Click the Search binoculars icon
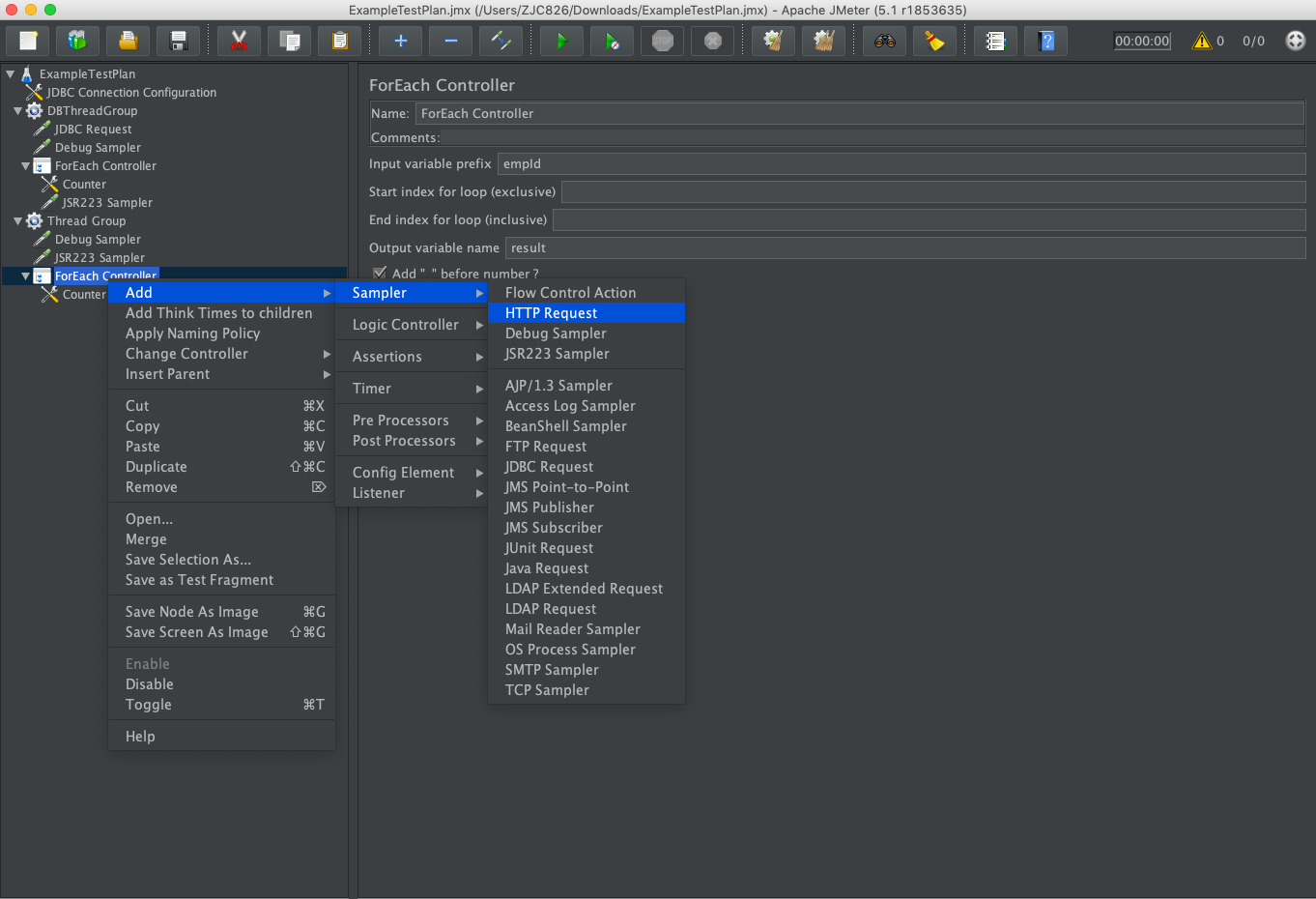The width and height of the screenshot is (1316, 899). [x=884, y=41]
